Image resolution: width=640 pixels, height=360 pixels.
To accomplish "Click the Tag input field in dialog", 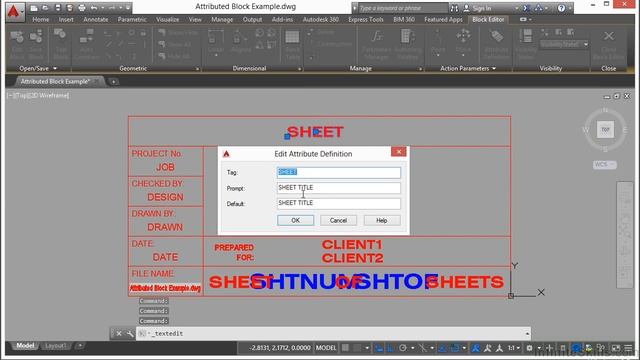I will [339, 172].
